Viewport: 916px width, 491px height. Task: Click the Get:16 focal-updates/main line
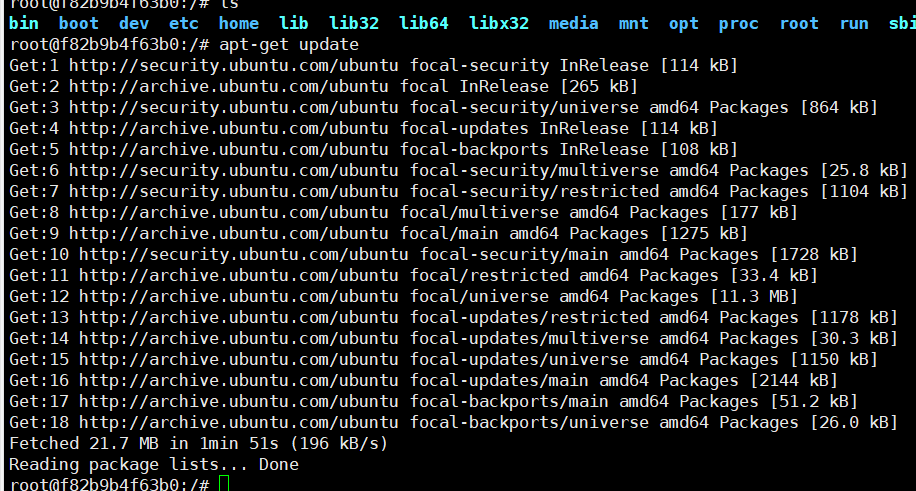(x=424, y=381)
